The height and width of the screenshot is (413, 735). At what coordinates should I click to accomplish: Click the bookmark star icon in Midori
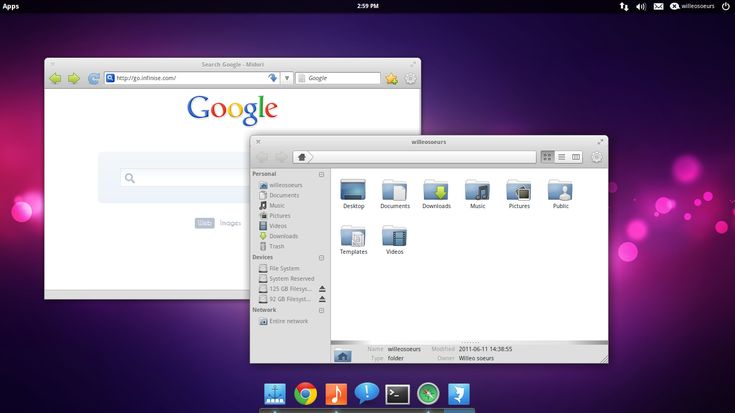pyautogui.click(x=391, y=78)
